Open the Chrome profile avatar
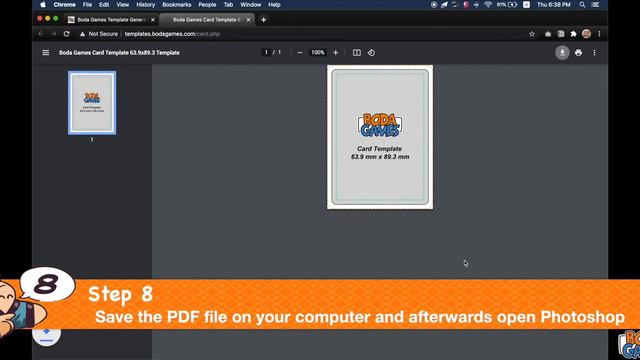640x360 pixels. pyautogui.click(x=587, y=34)
